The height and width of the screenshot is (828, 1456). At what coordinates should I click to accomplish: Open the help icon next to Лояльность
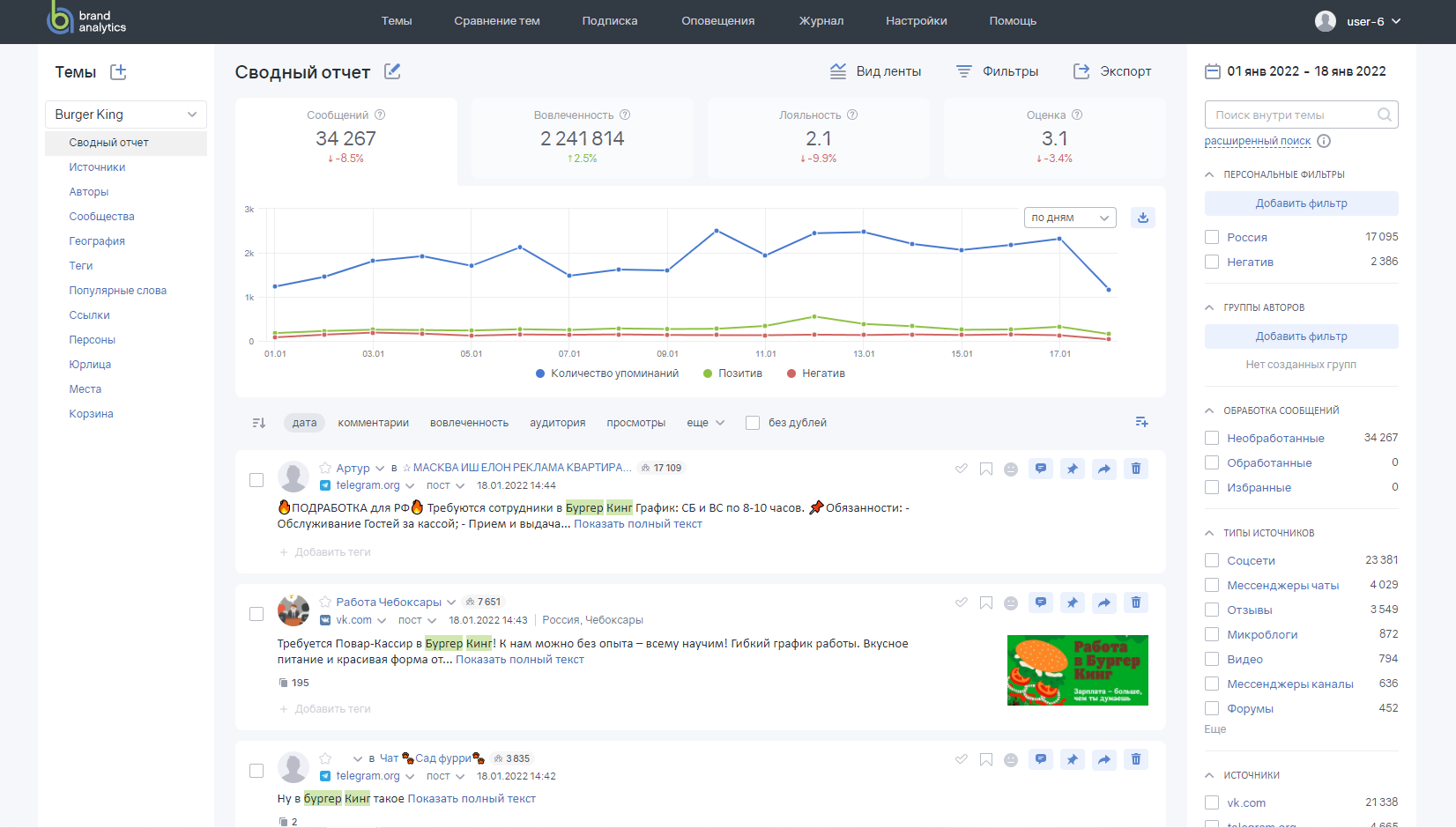pyautogui.click(x=852, y=115)
